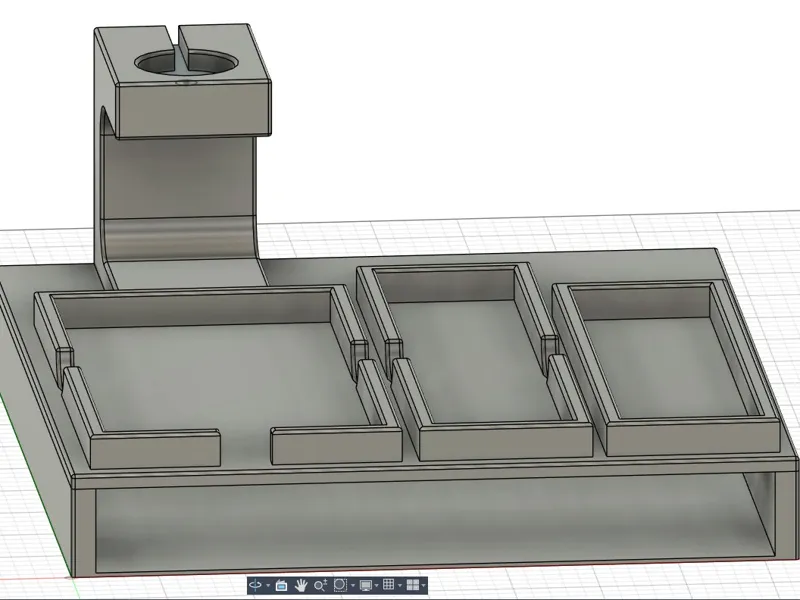Select the Zoom magnifier tool
This screenshot has height=600, width=800.
coord(320,585)
